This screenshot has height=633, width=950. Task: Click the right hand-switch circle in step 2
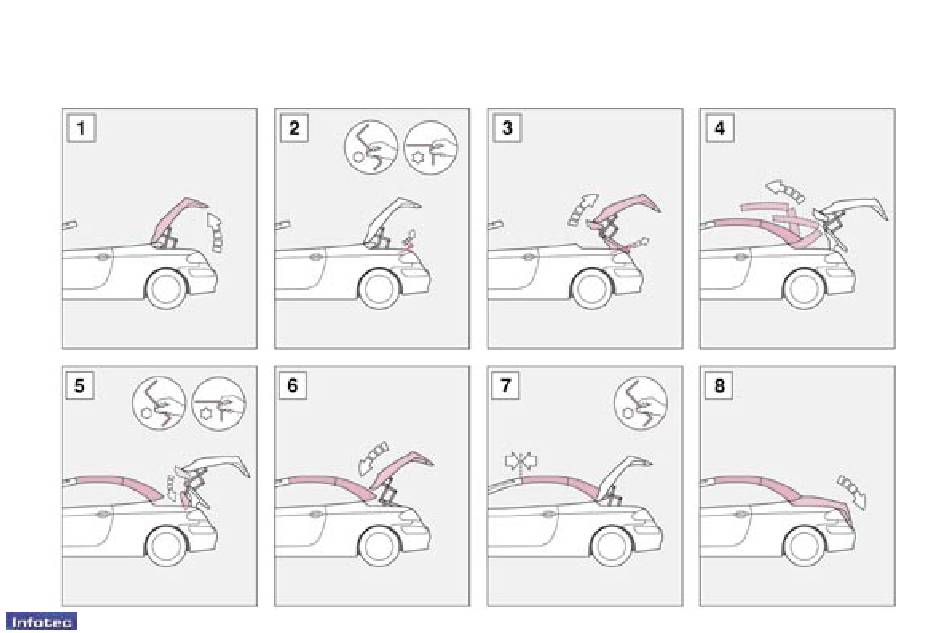430,147
